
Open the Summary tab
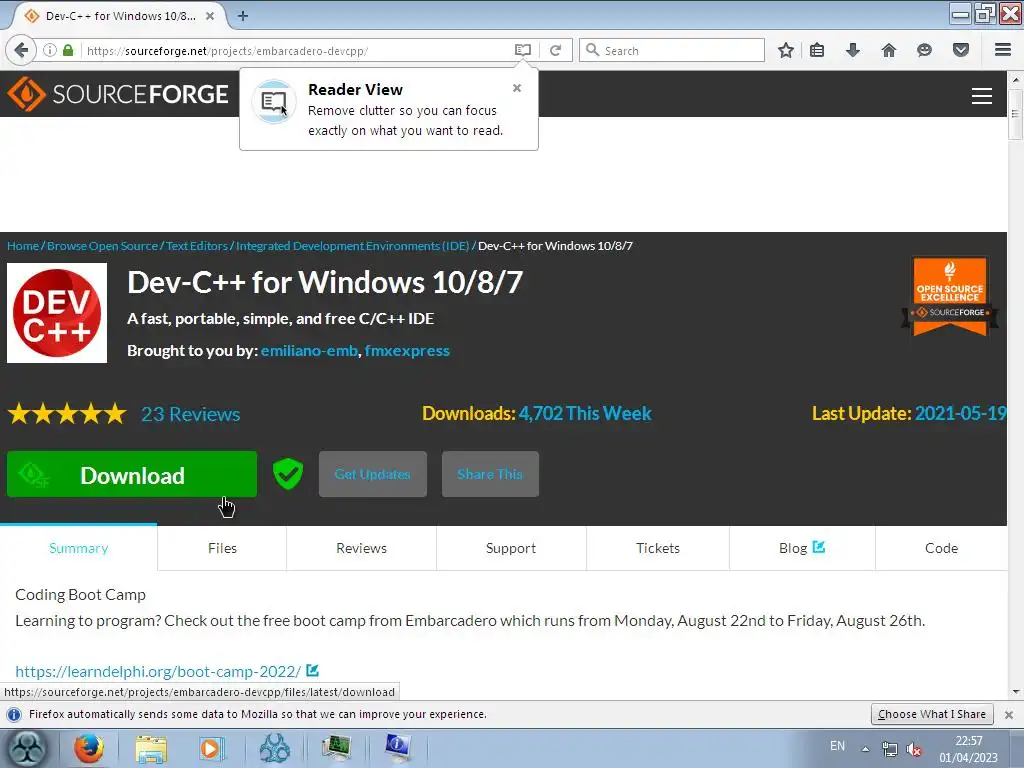[78, 548]
